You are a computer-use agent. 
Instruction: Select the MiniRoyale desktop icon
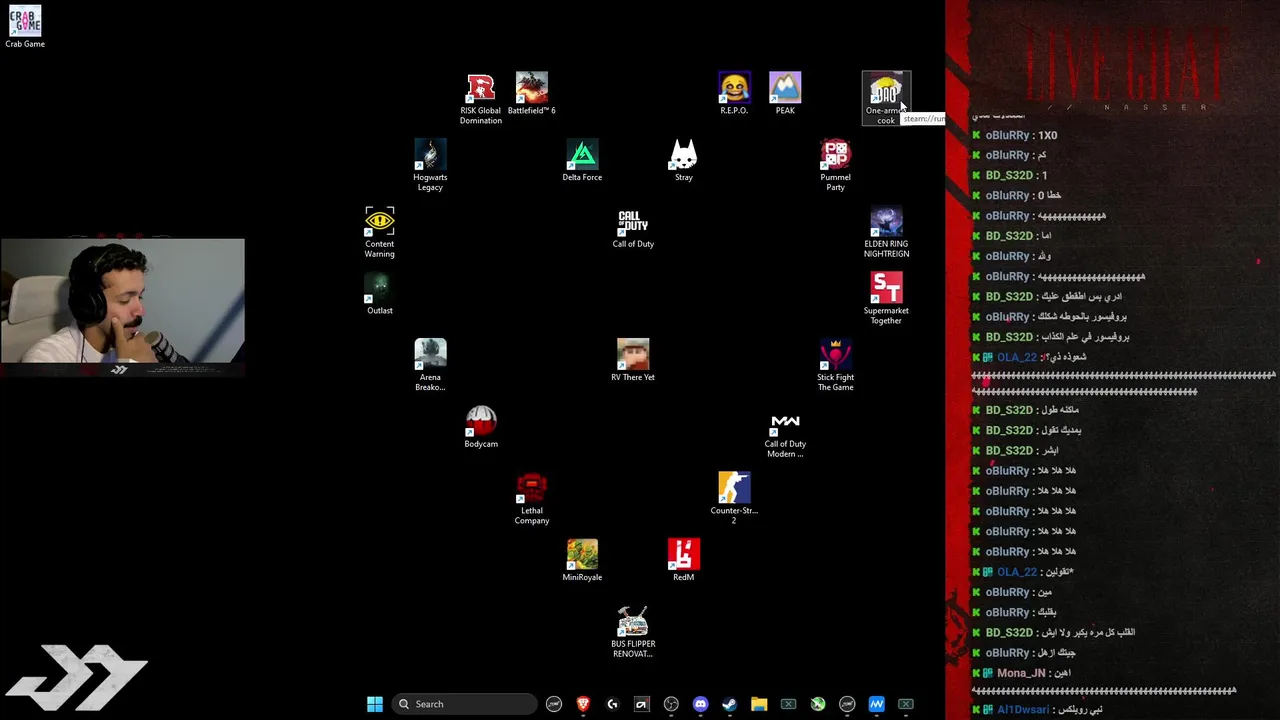(582, 560)
